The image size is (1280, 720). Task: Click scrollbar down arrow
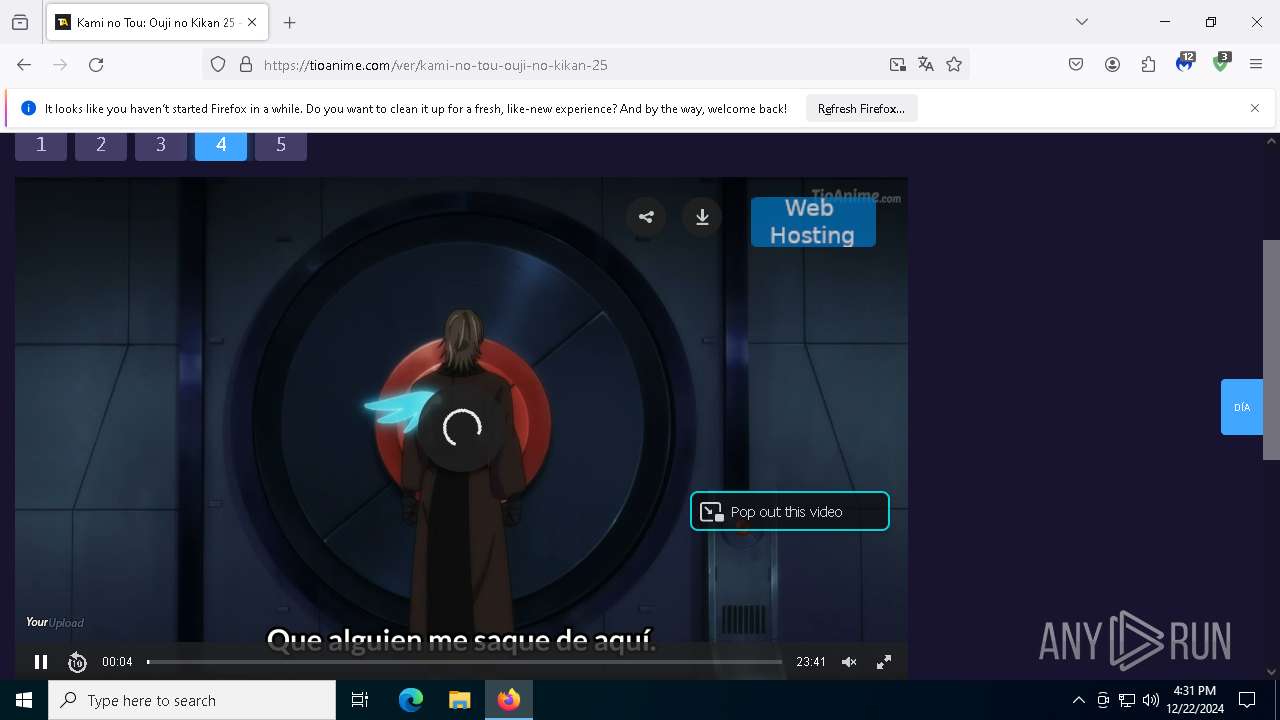pyautogui.click(x=1271, y=672)
